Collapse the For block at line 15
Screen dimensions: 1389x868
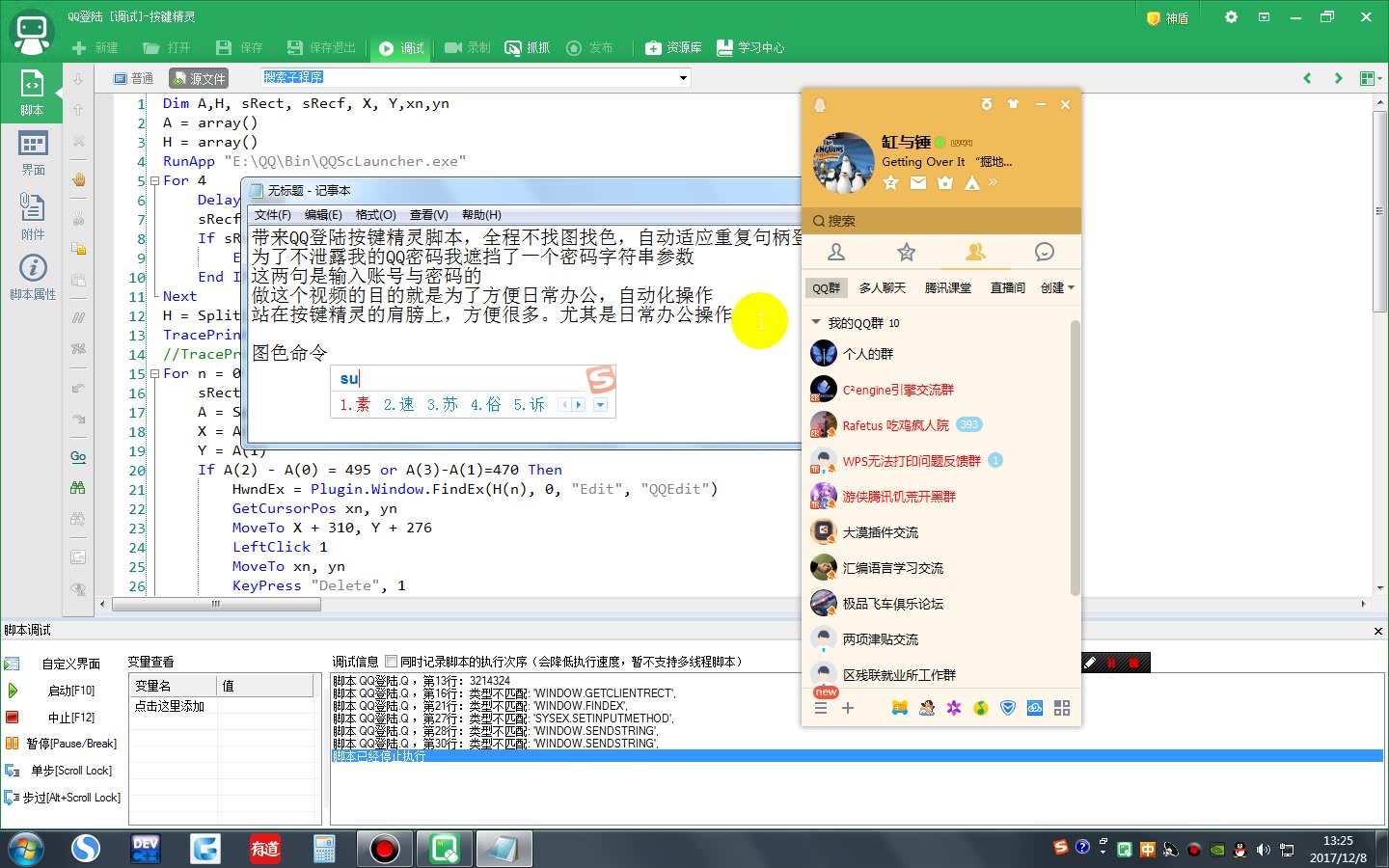point(154,373)
